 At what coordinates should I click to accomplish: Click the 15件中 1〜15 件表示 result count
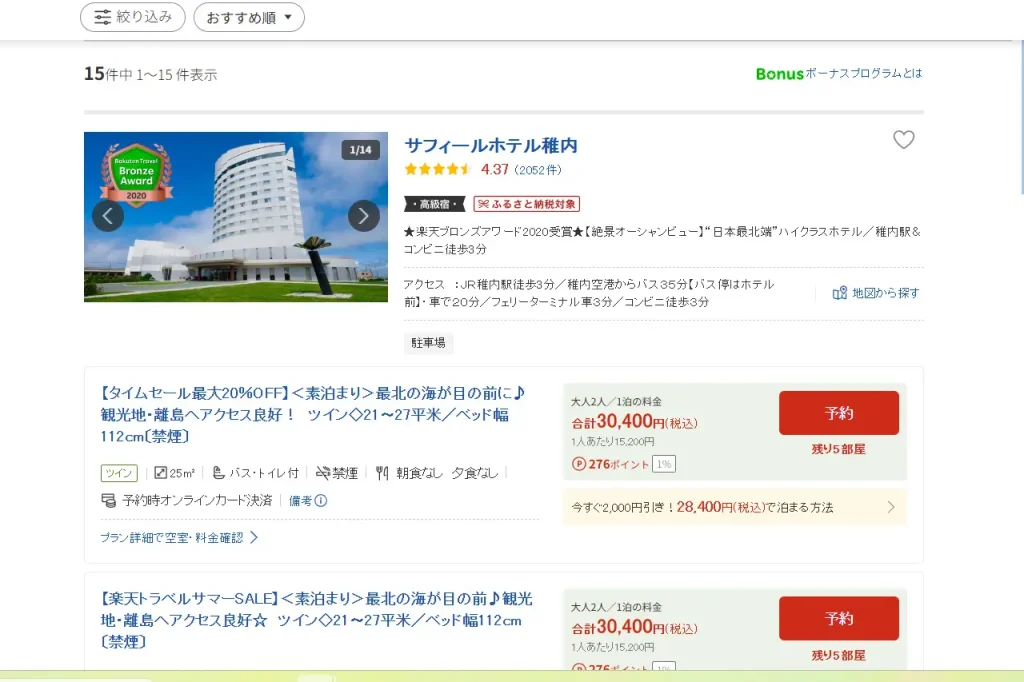pos(150,74)
